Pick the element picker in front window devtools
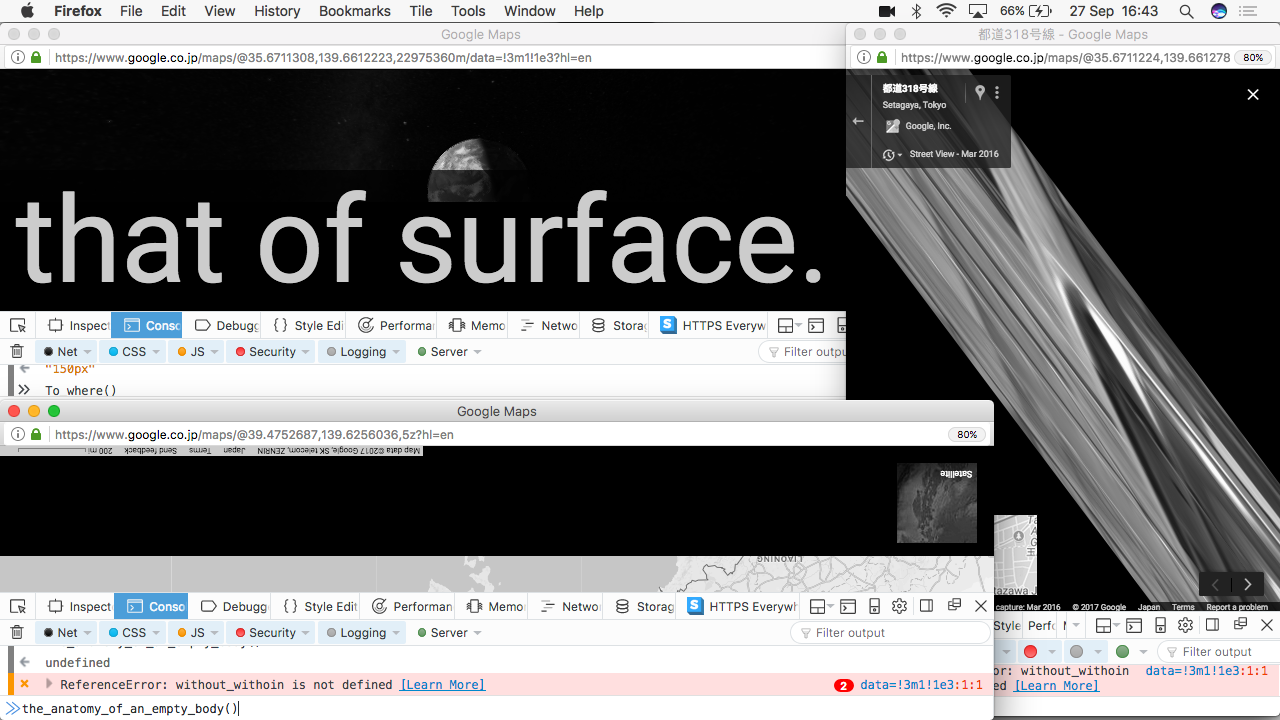Image resolution: width=1280 pixels, height=720 pixels. pos(17,606)
